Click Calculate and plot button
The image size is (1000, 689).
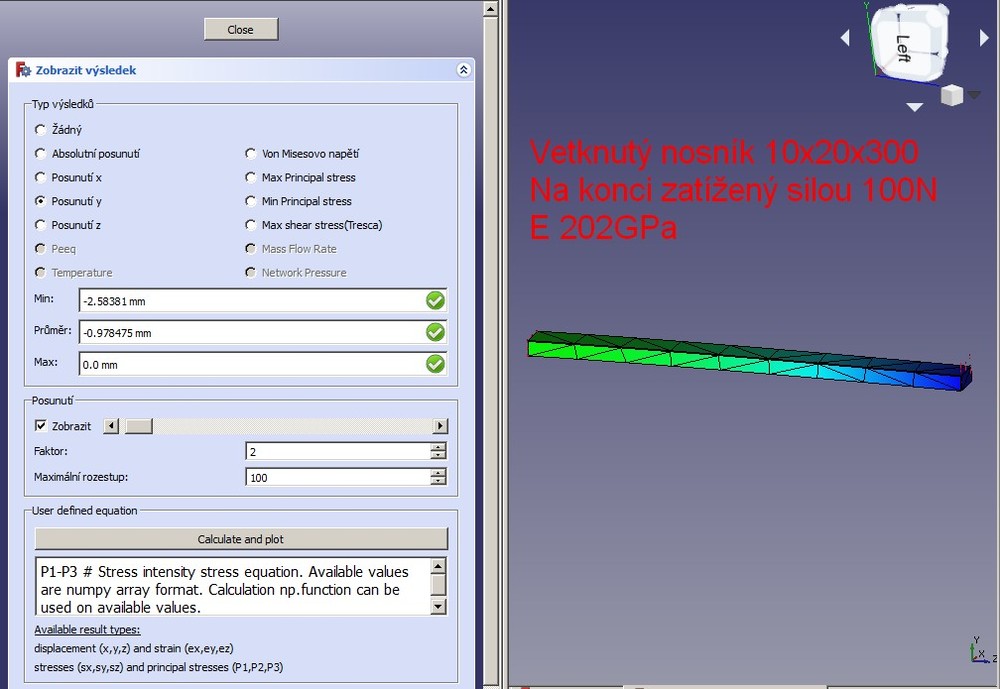(241, 539)
